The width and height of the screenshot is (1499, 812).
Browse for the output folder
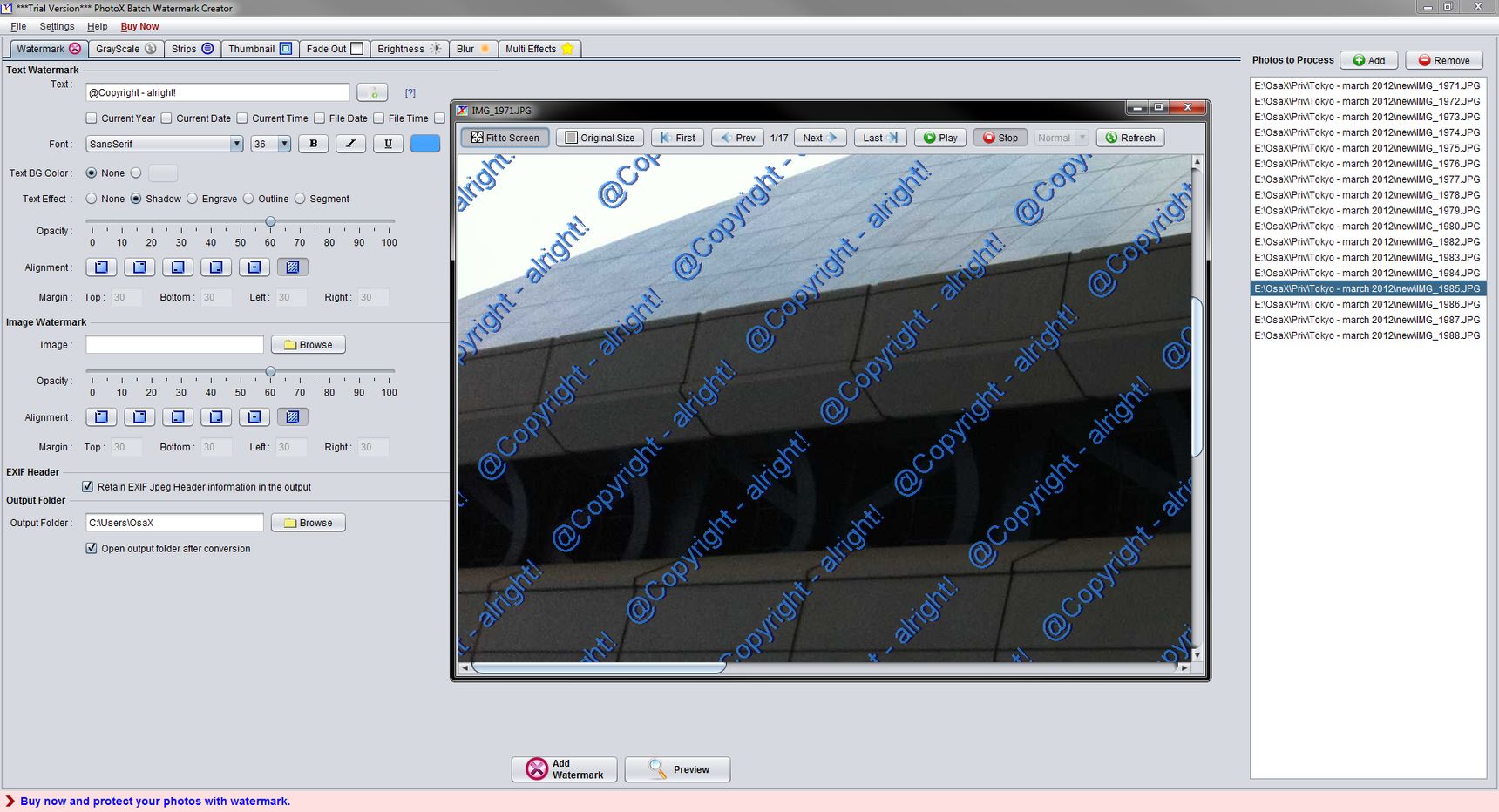click(308, 523)
